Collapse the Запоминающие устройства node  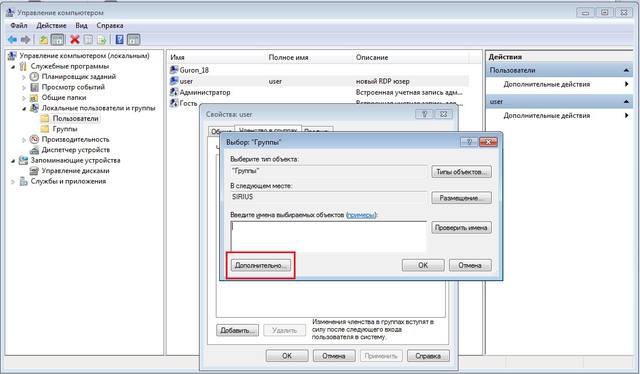[x=13, y=161]
